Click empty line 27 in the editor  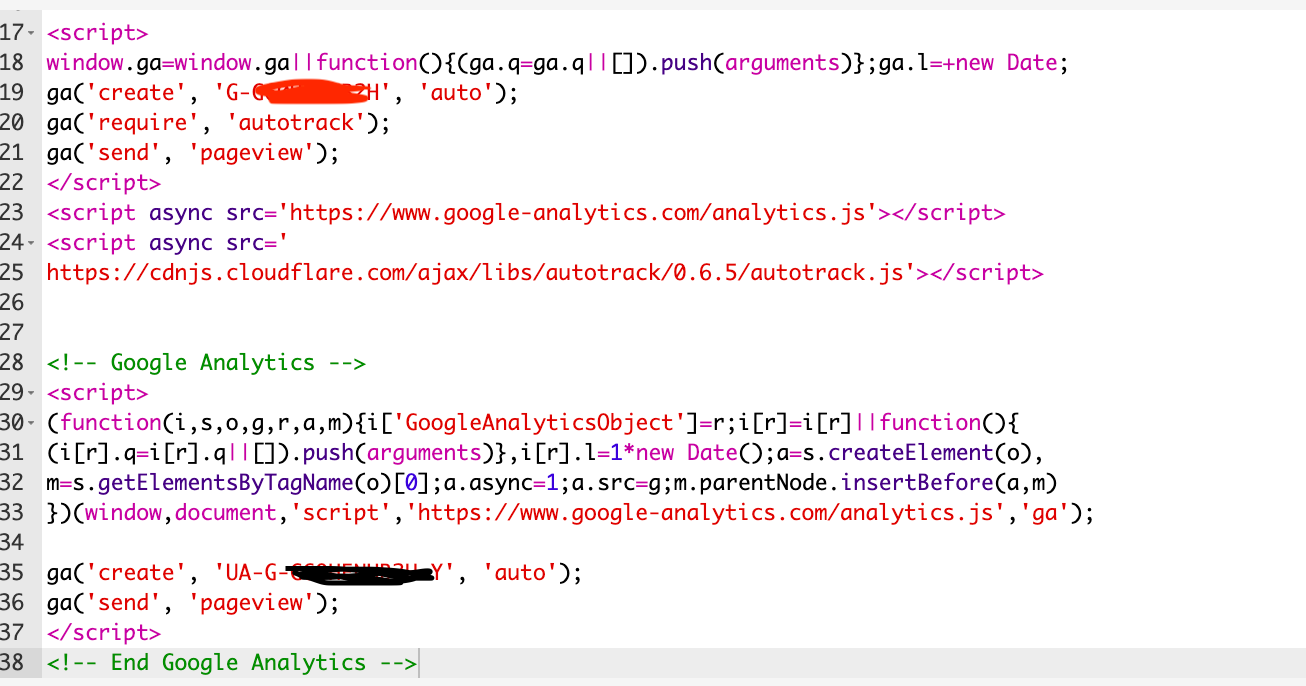(200, 332)
